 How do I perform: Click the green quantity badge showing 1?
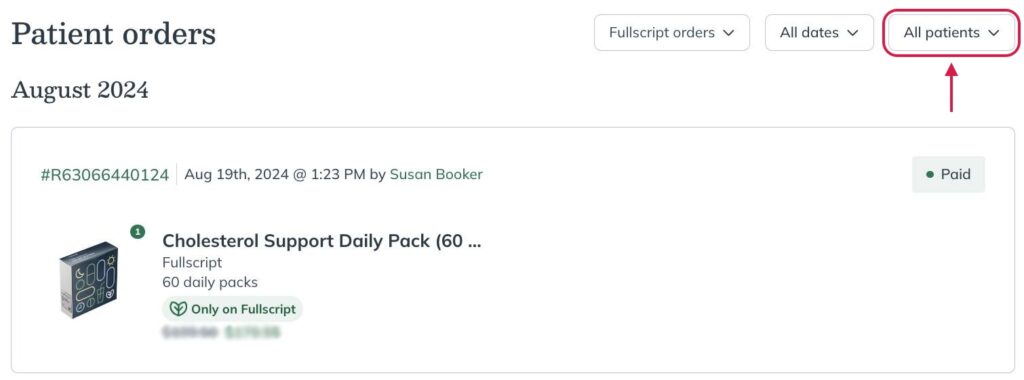[137, 231]
